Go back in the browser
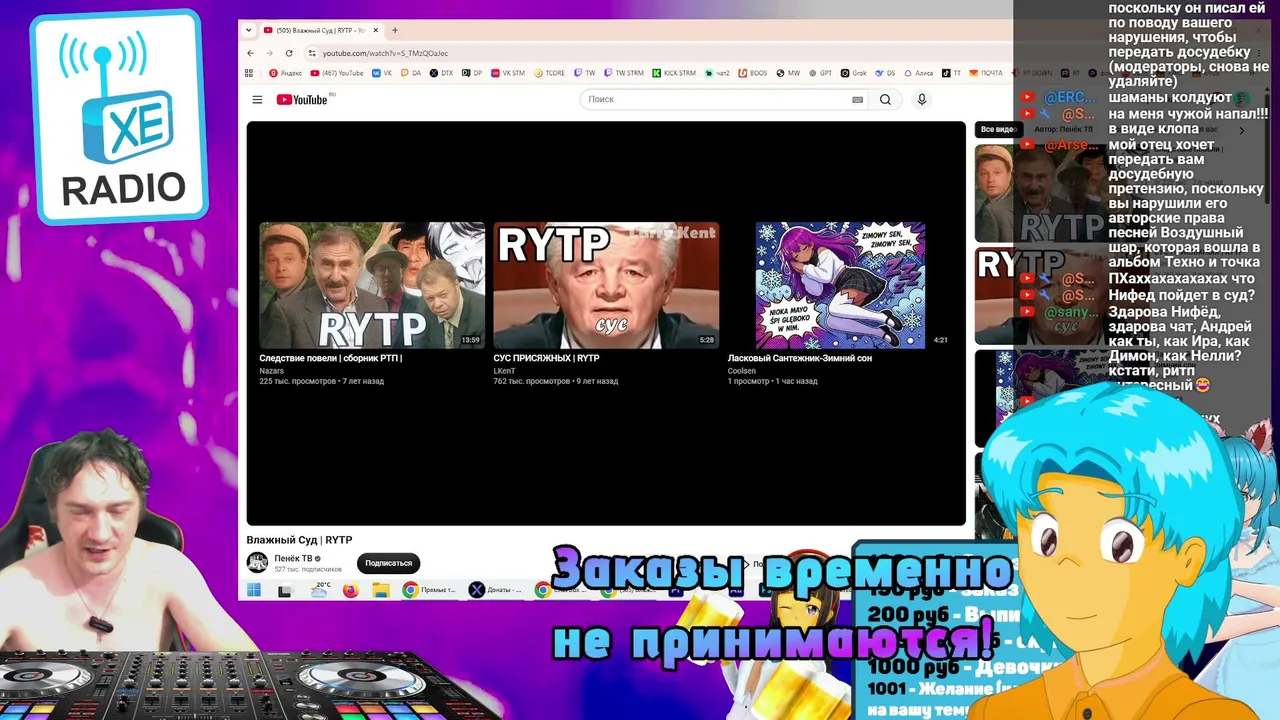The image size is (1280, 720). [x=250, y=53]
